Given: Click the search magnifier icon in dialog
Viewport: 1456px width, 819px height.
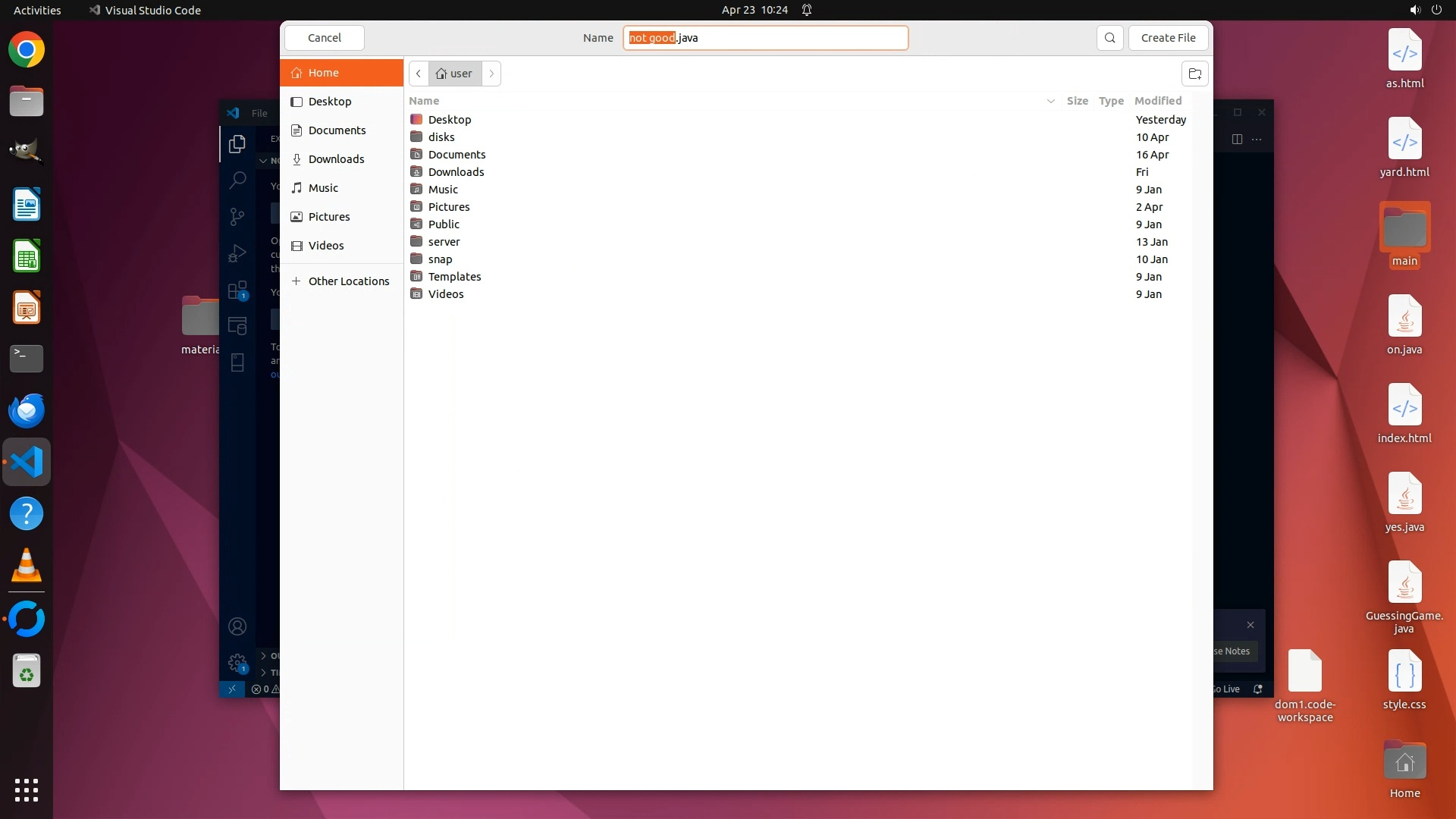Looking at the screenshot, I should pos(1109,38).
